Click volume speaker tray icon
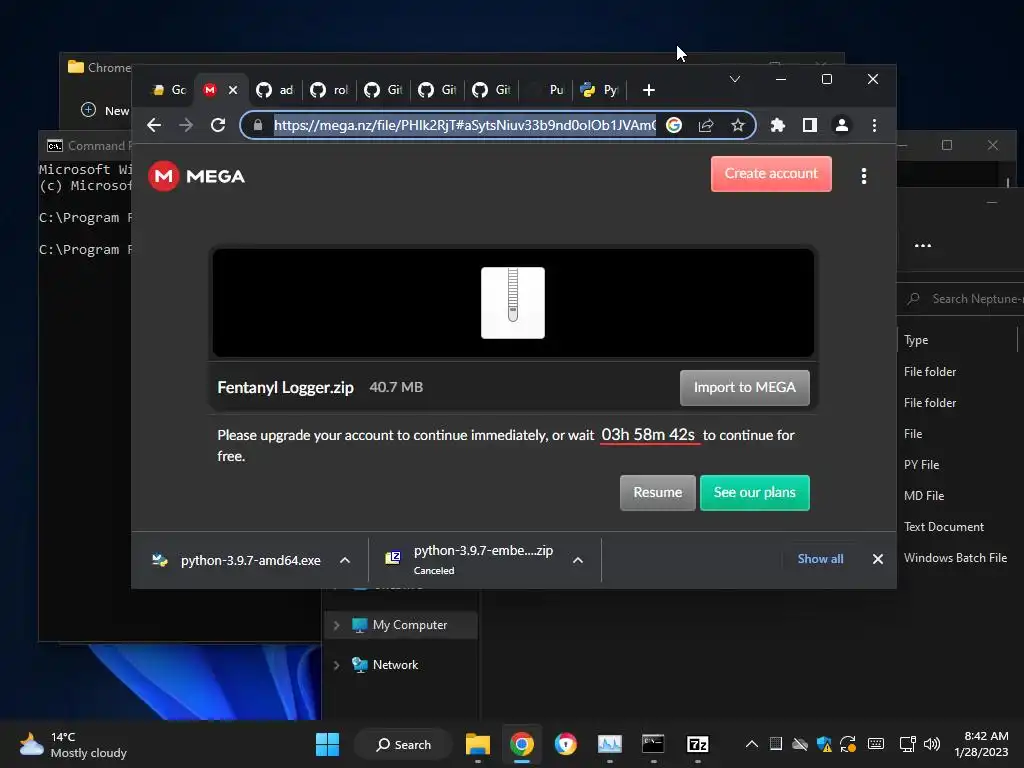This screenshot has height=768, width=1024. point(932,744)
